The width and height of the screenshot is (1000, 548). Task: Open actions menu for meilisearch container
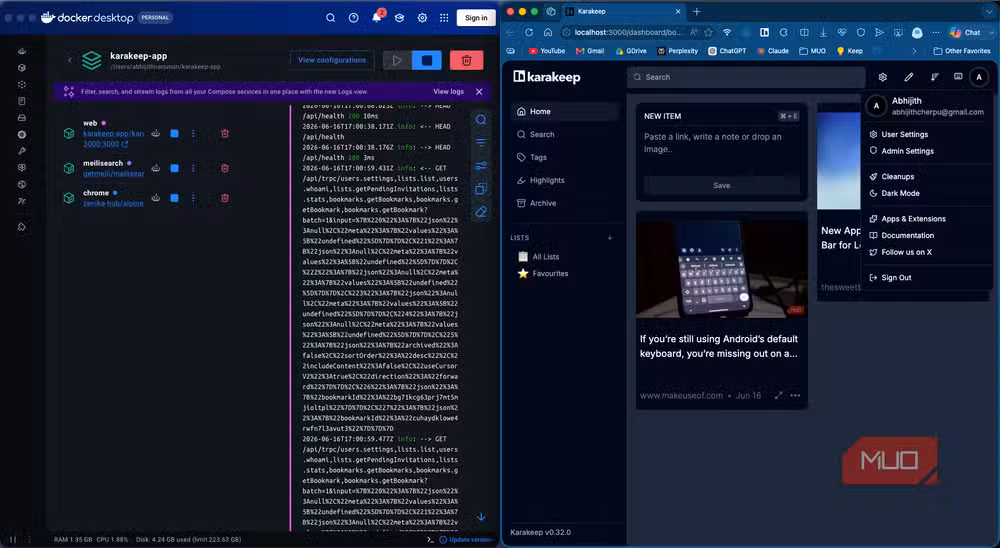pyautogui.click(x=193, y=168)
